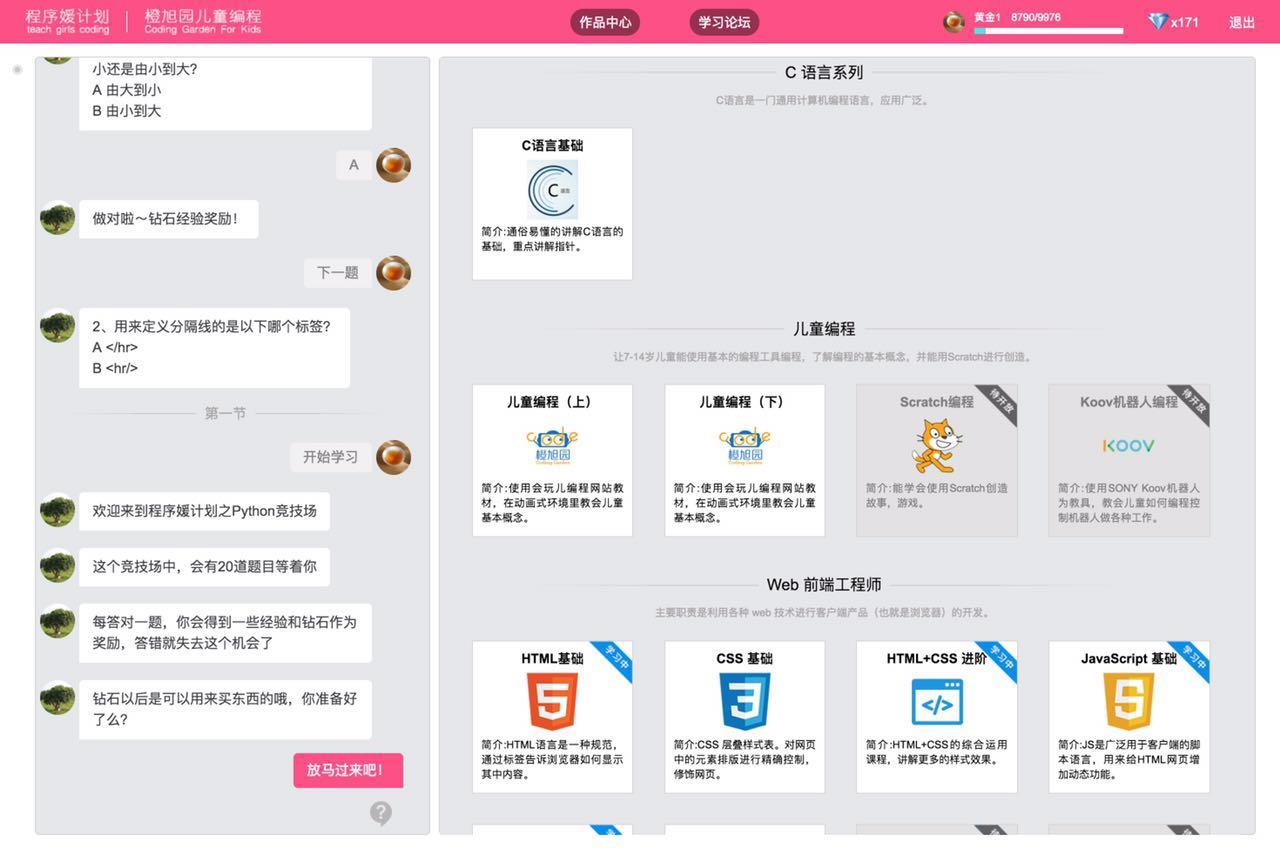Click the JavaScript shield icon

pyautogui.click(x=1129, y=701)
